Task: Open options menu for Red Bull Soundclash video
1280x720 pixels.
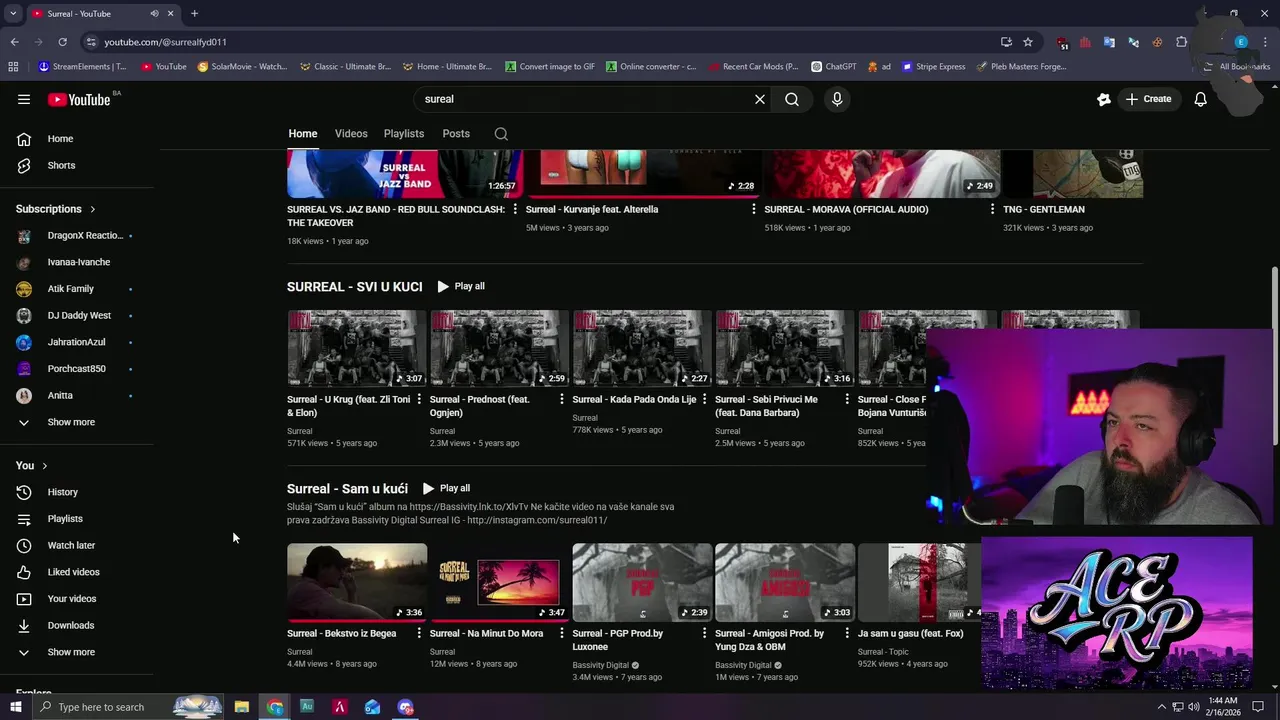Action: [515, 210]
